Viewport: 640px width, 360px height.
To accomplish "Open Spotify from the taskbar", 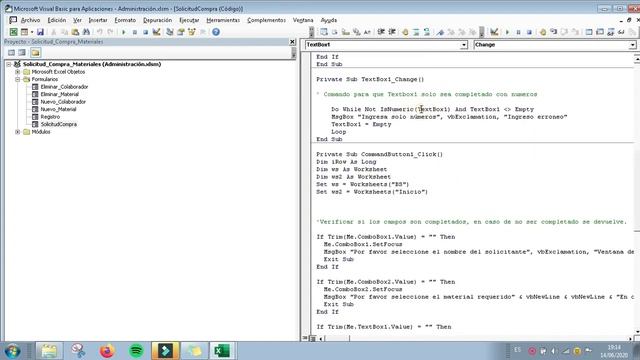I will (x=136, y=351).
